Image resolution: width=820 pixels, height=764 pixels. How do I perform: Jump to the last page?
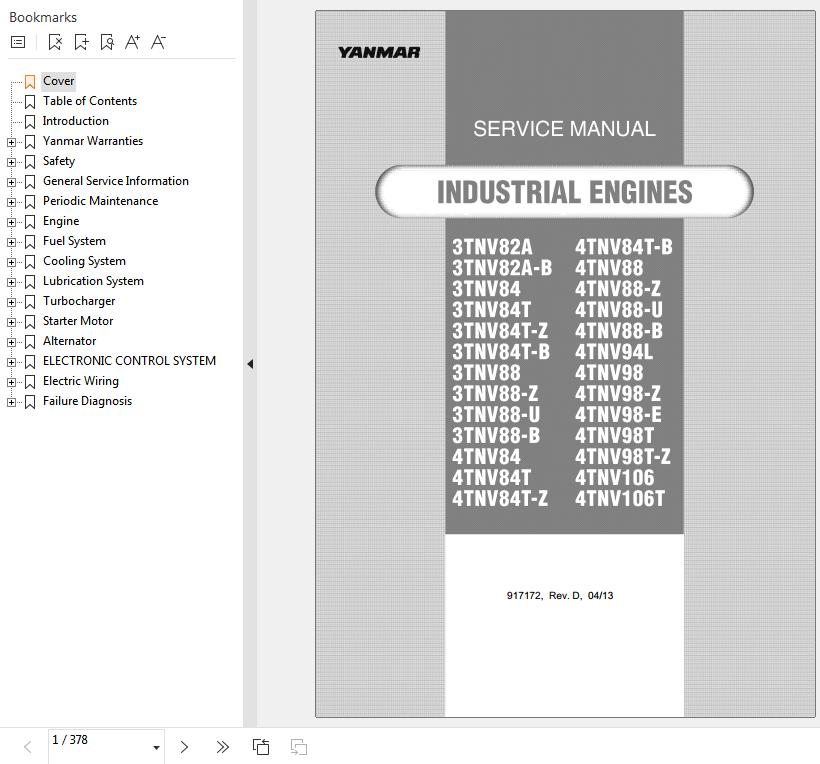point(222,747)
